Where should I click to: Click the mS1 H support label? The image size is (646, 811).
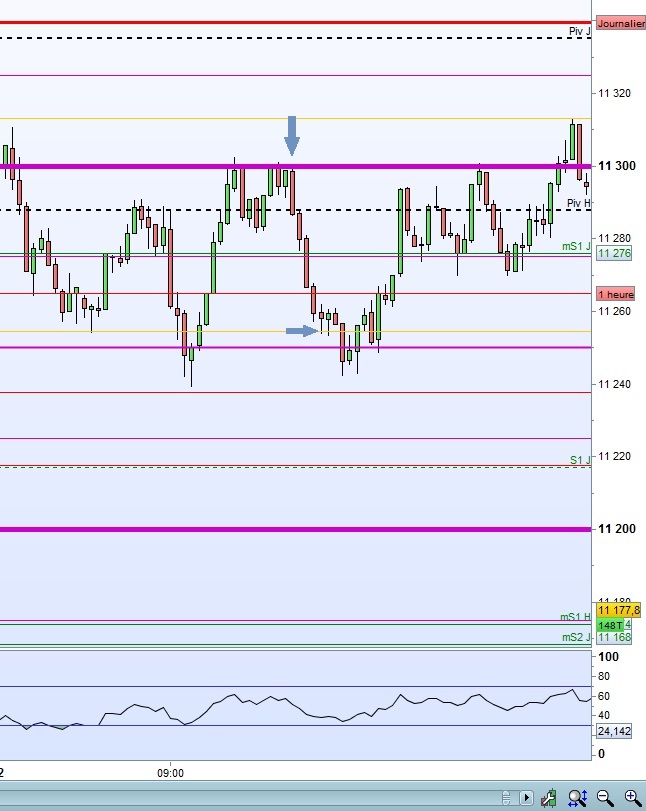[575, 617]
